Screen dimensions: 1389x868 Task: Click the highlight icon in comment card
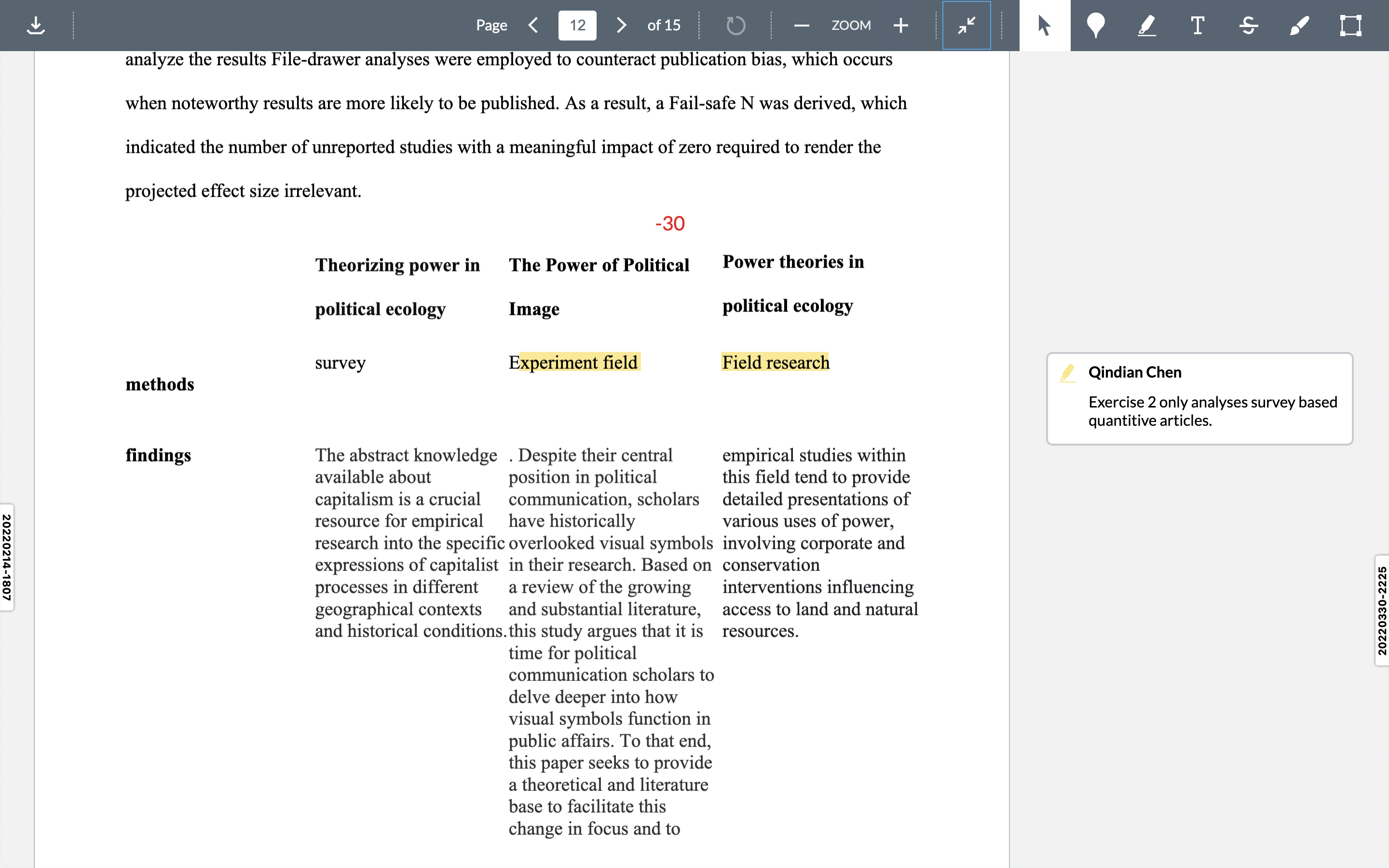[1067, 373]
